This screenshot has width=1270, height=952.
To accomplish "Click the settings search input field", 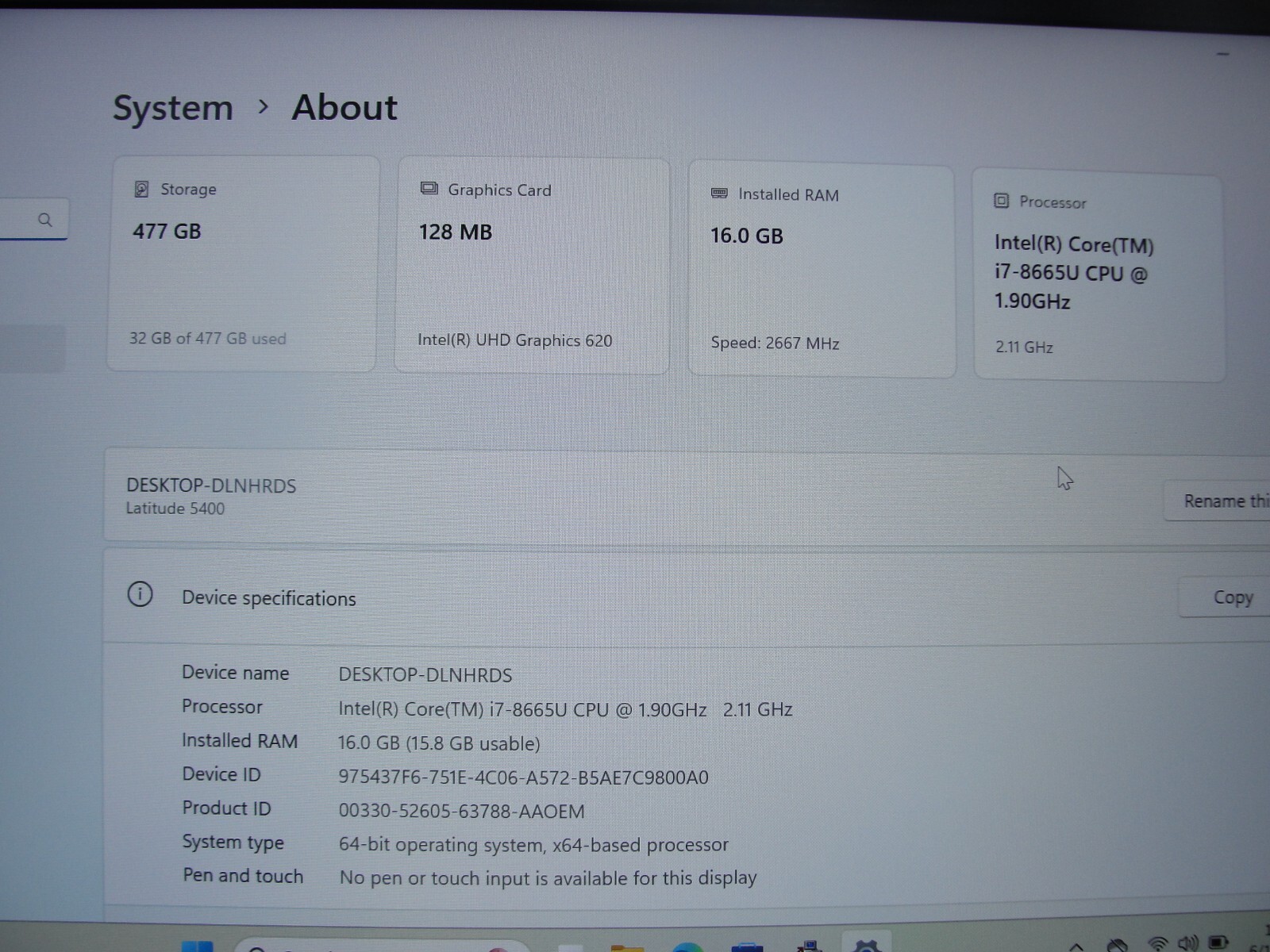I will point(33,220).
